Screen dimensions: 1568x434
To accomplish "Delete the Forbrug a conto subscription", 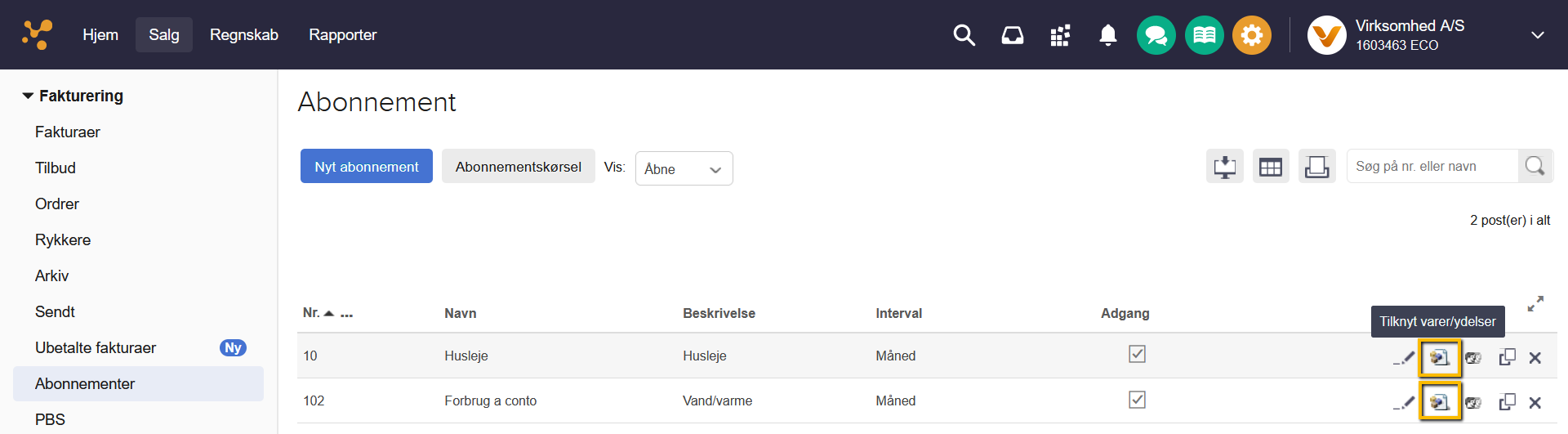I will coord(1535,402).
